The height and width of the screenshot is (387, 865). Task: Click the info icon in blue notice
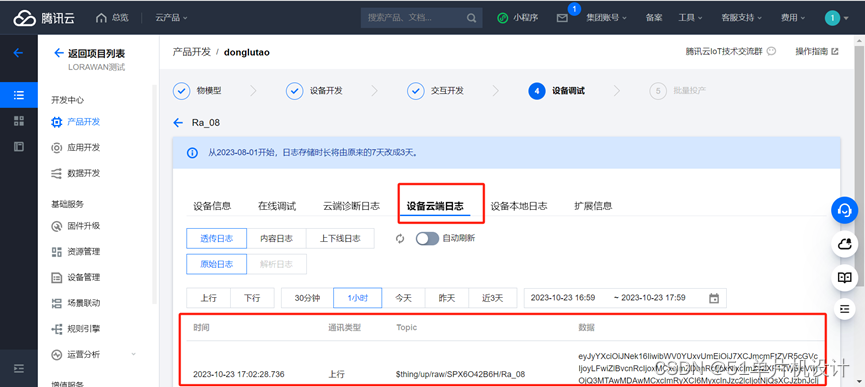[192, 153]
